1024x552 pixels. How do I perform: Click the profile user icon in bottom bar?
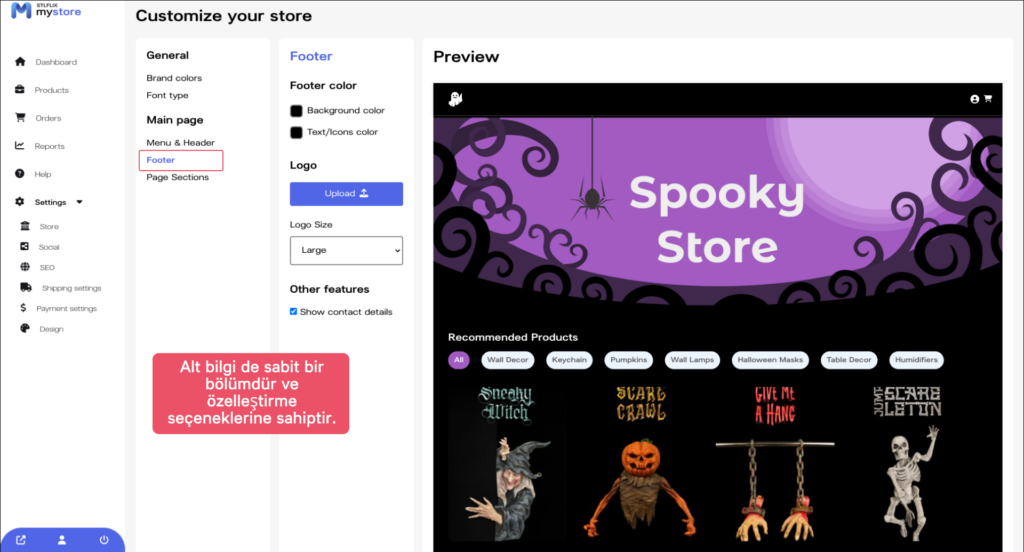(62, 540)
